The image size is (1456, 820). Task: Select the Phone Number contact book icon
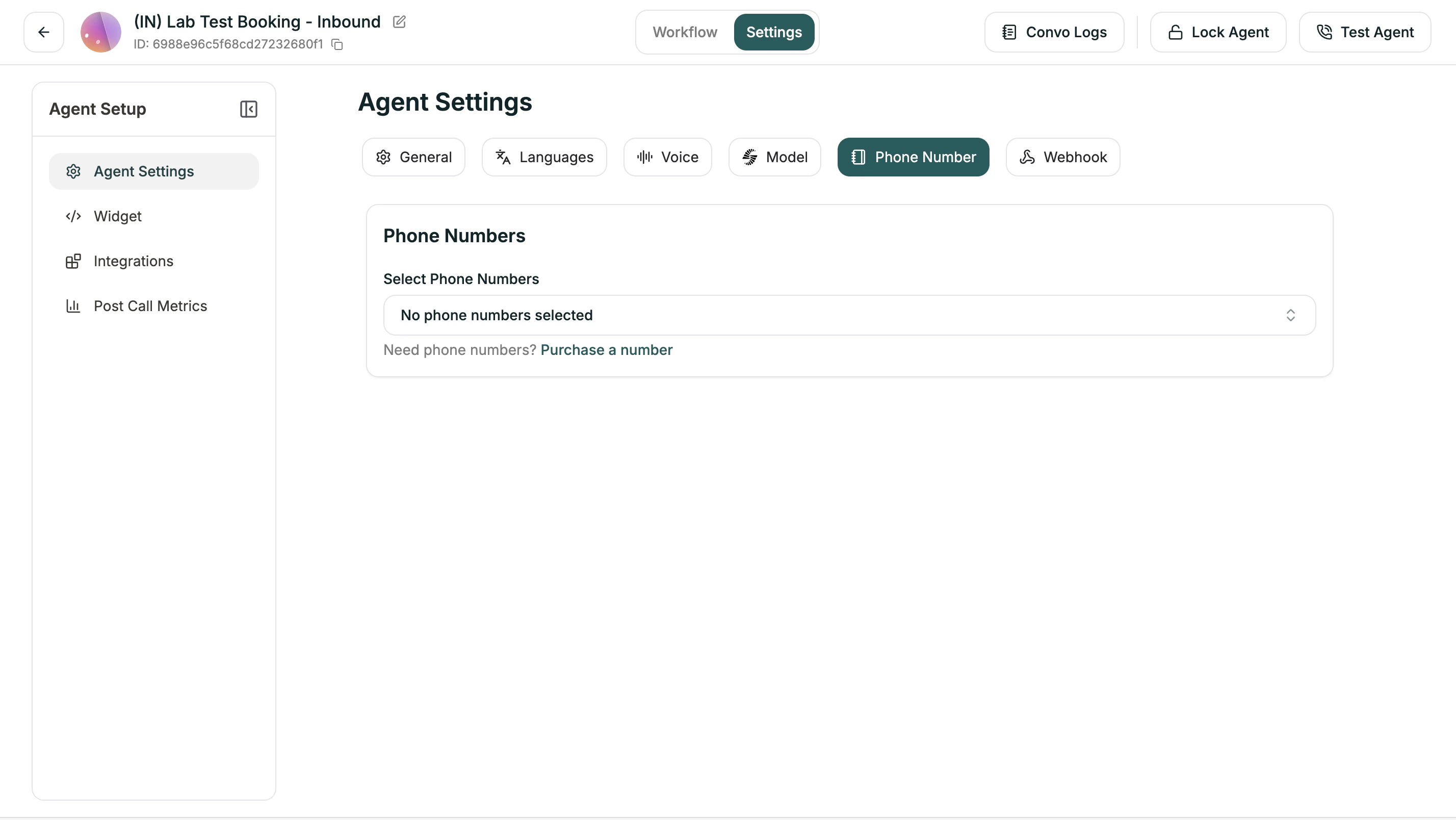pos(858,157)
